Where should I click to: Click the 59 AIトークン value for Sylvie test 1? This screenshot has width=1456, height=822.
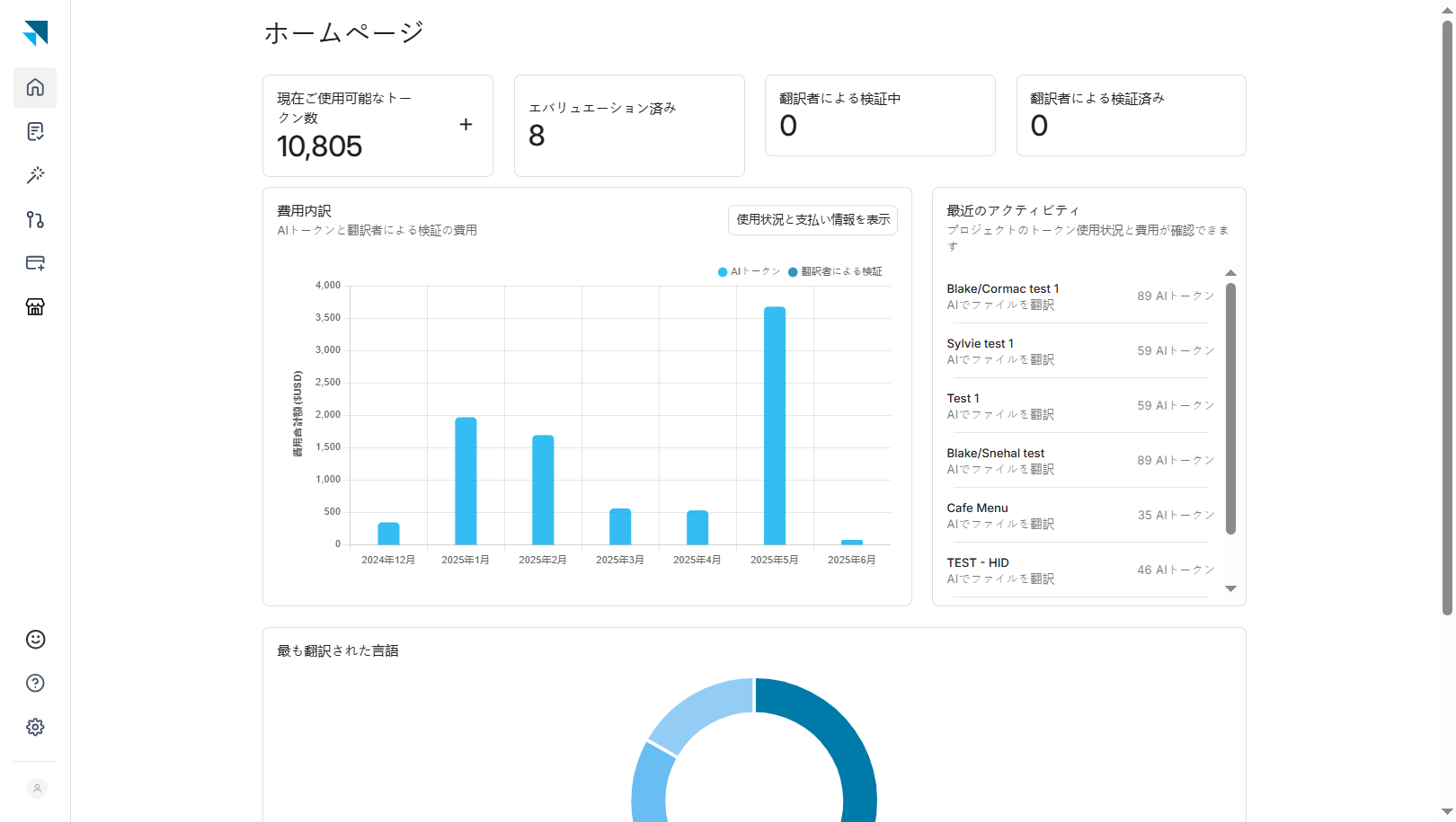click(x=1176, y=351)
